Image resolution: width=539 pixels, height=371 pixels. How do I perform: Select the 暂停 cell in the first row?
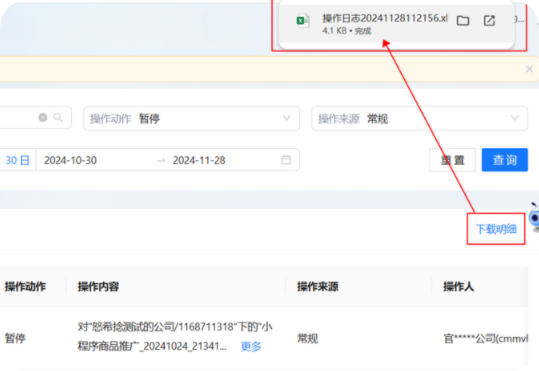(15, 338)
